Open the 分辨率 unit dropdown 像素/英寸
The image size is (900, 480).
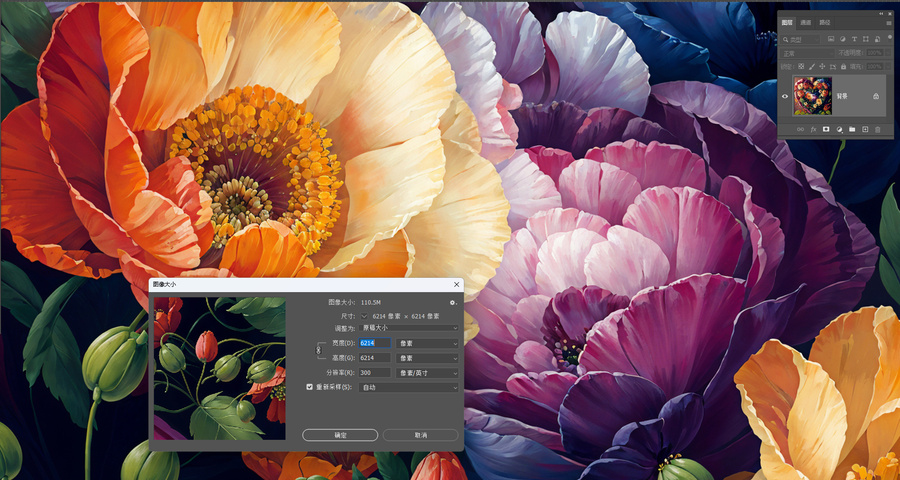point(428,373)
